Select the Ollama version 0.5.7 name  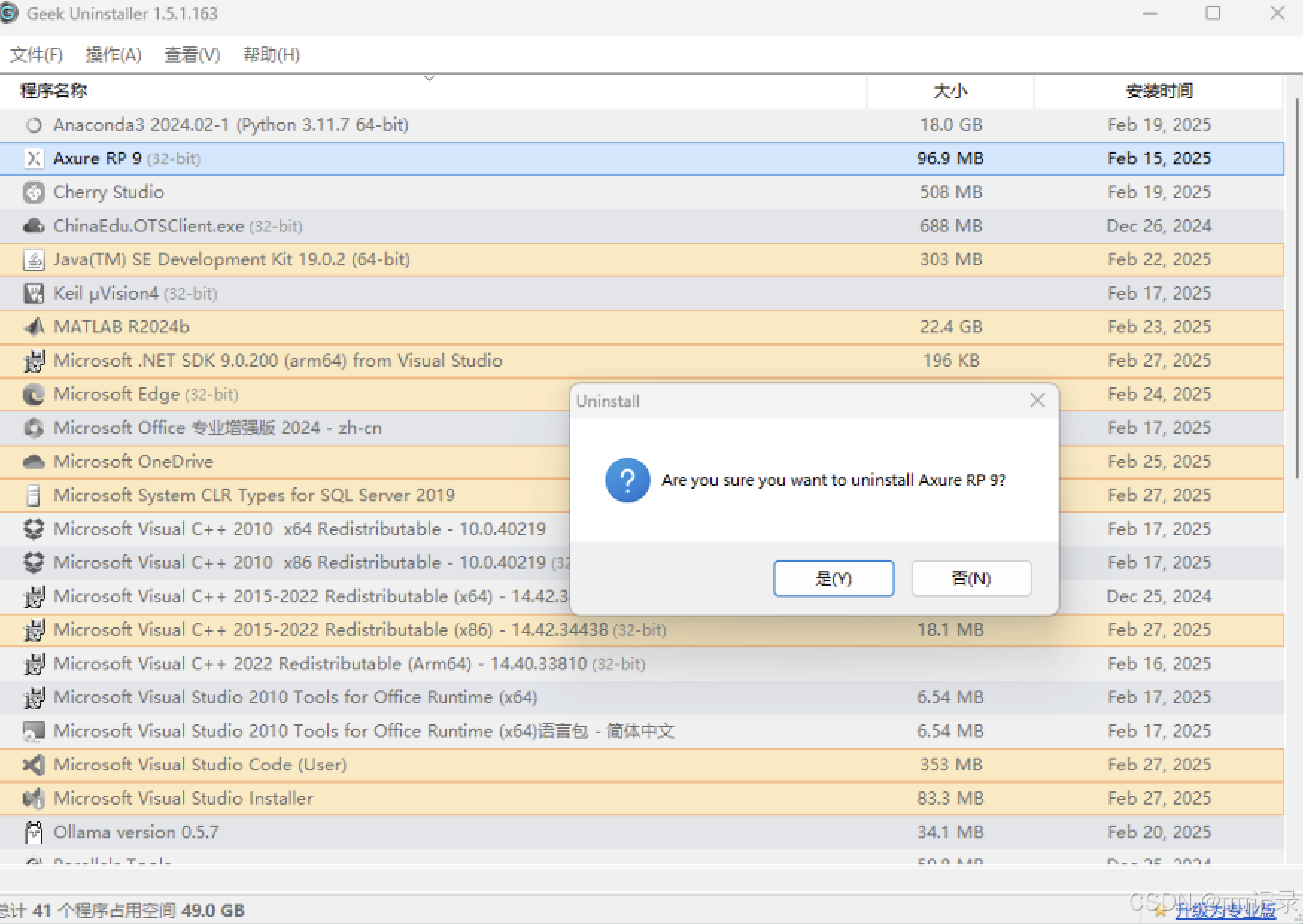[136, 832]
